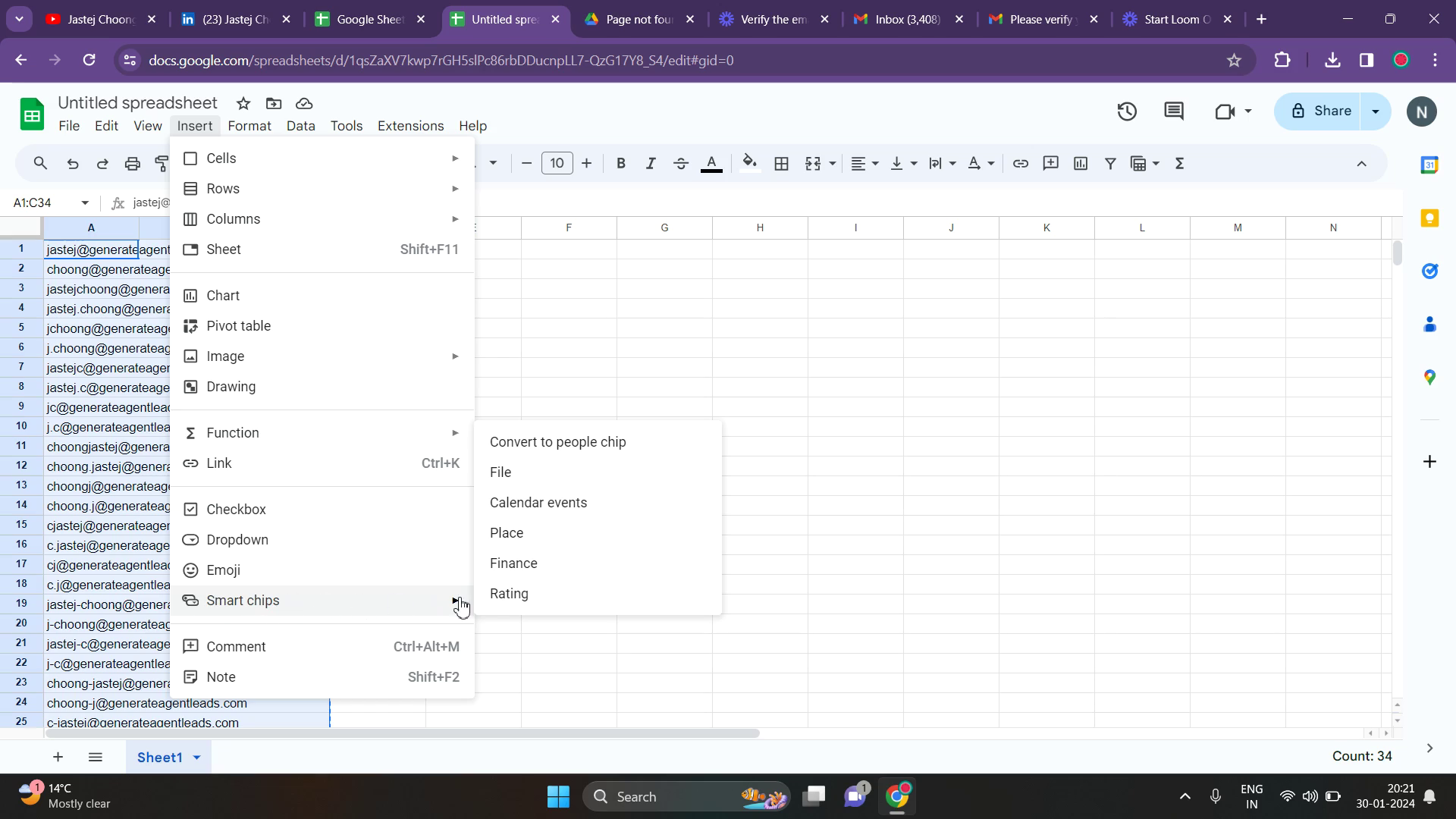The width and height of the screenshot is (1456, 819).
Task: Expand the Share options dropdown arrow
Action: [x=1376, y=111]
